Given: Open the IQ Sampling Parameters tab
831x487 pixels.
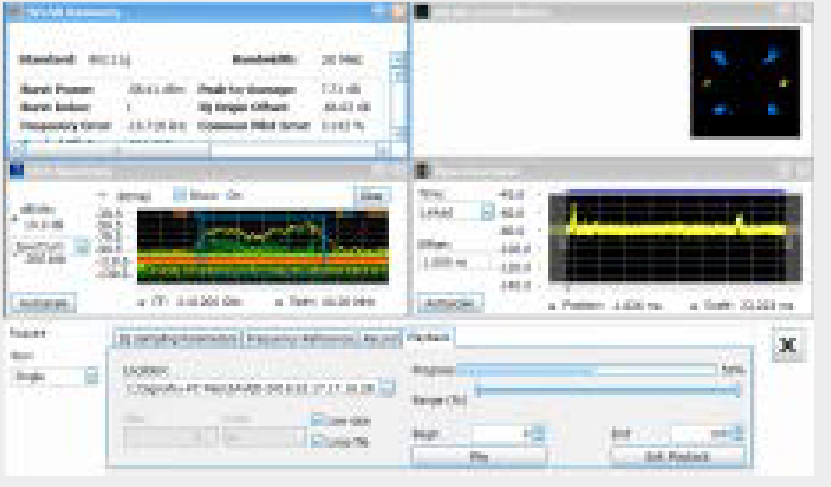Looking at the screenshot, I should (177, 338).
